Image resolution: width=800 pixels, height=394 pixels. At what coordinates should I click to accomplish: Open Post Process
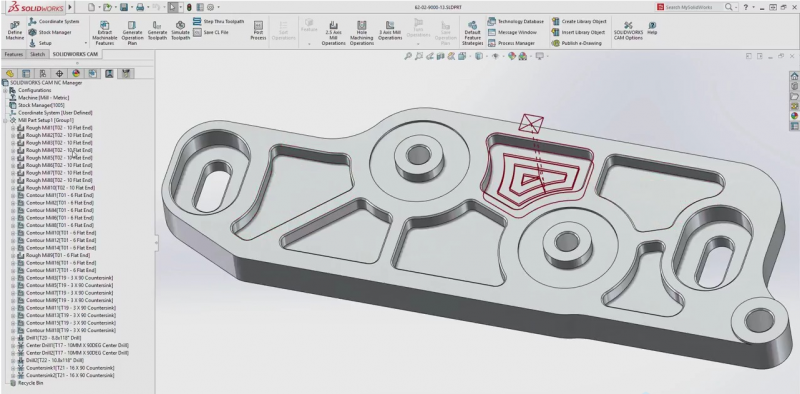click(258, 31)
